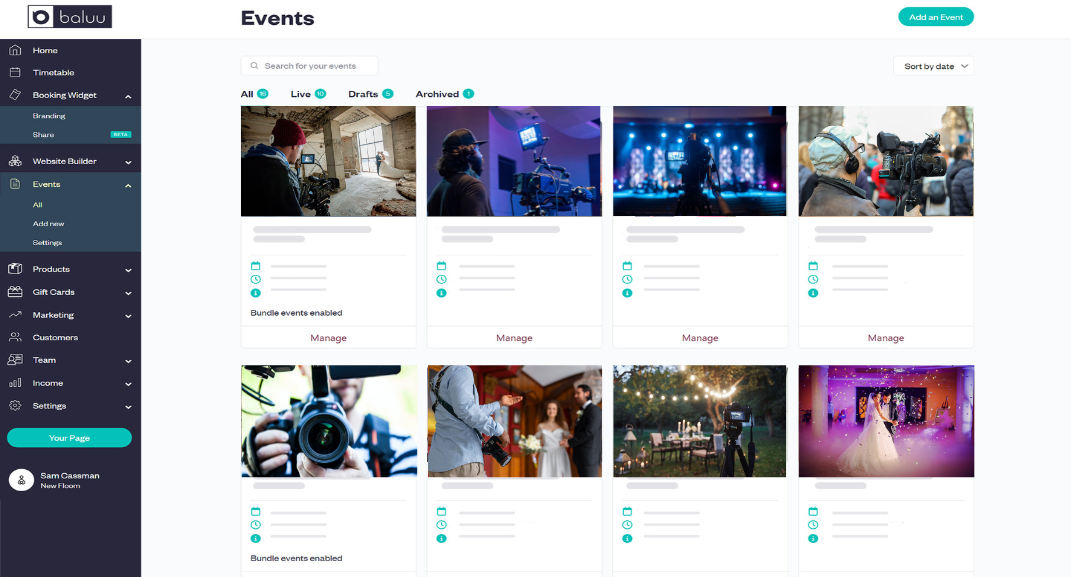Click the Marketing trend-line icon
Image resolution: width=1073 pixels, height=577 pixels.
coord(15,315)
